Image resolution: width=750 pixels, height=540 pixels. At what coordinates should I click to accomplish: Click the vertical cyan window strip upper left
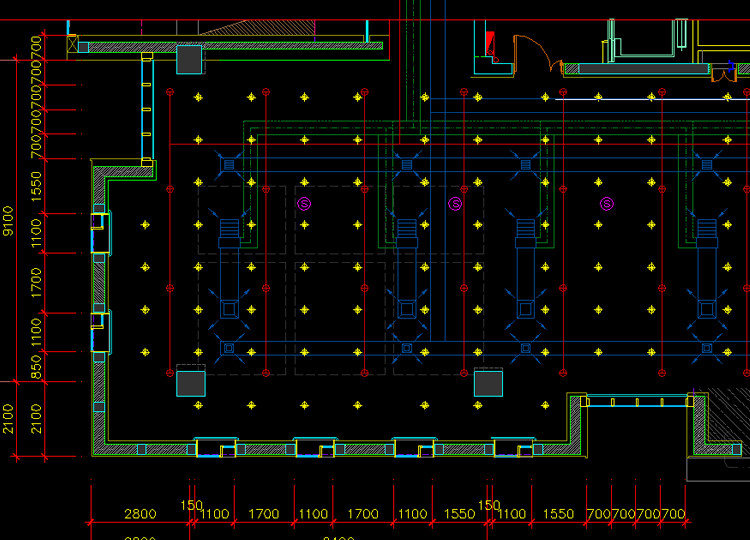coord(147,110)
